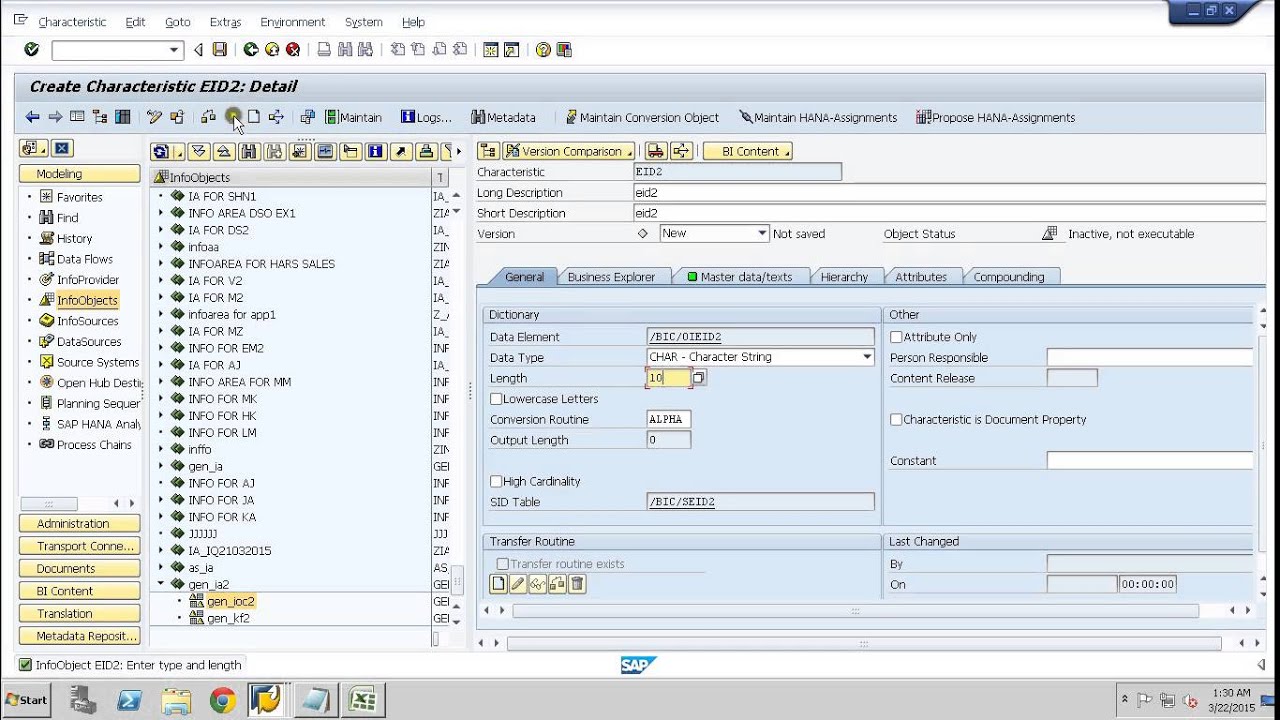Toggle the Lowercase Letters checkbox
Viewport: 1280px width, 720px height.
(x=496, y=399)
